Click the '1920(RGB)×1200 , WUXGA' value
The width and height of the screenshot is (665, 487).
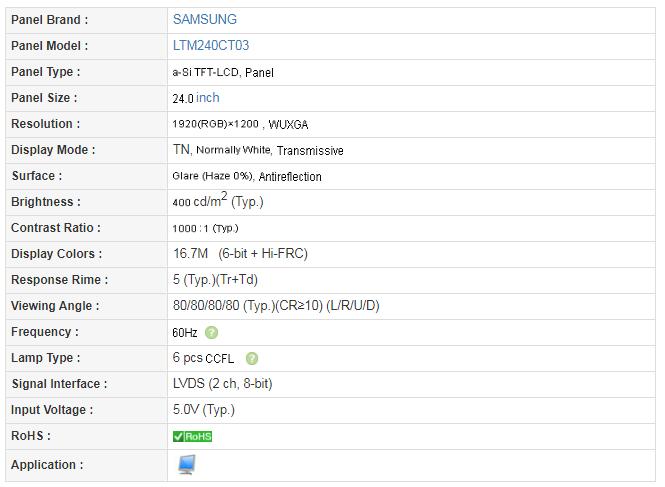[x=240, y=124]
